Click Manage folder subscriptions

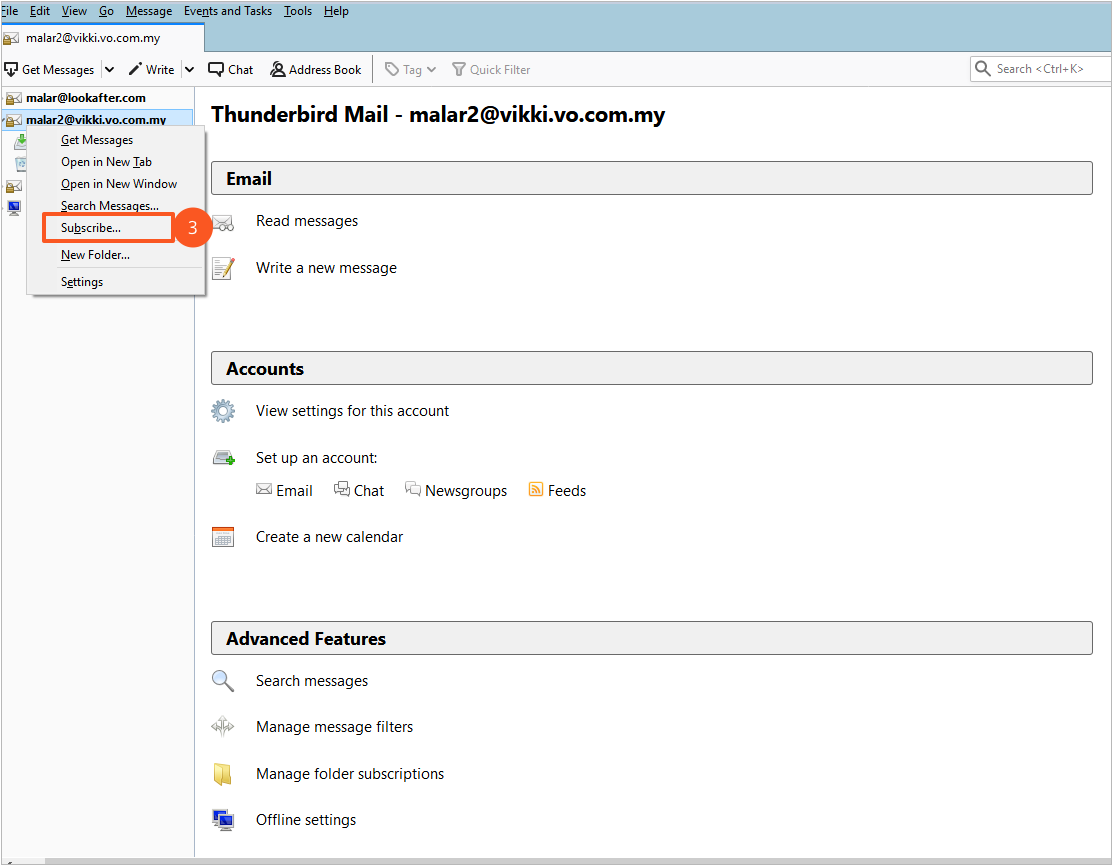350,774
